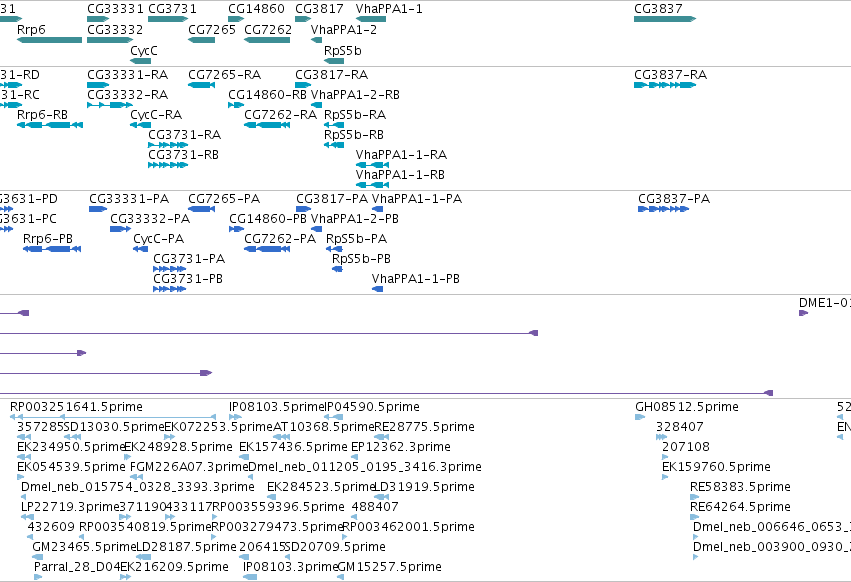Screen dimensions: 851x582
Task: Select transcript CG33331-RA
Action: tap(98, 85)
